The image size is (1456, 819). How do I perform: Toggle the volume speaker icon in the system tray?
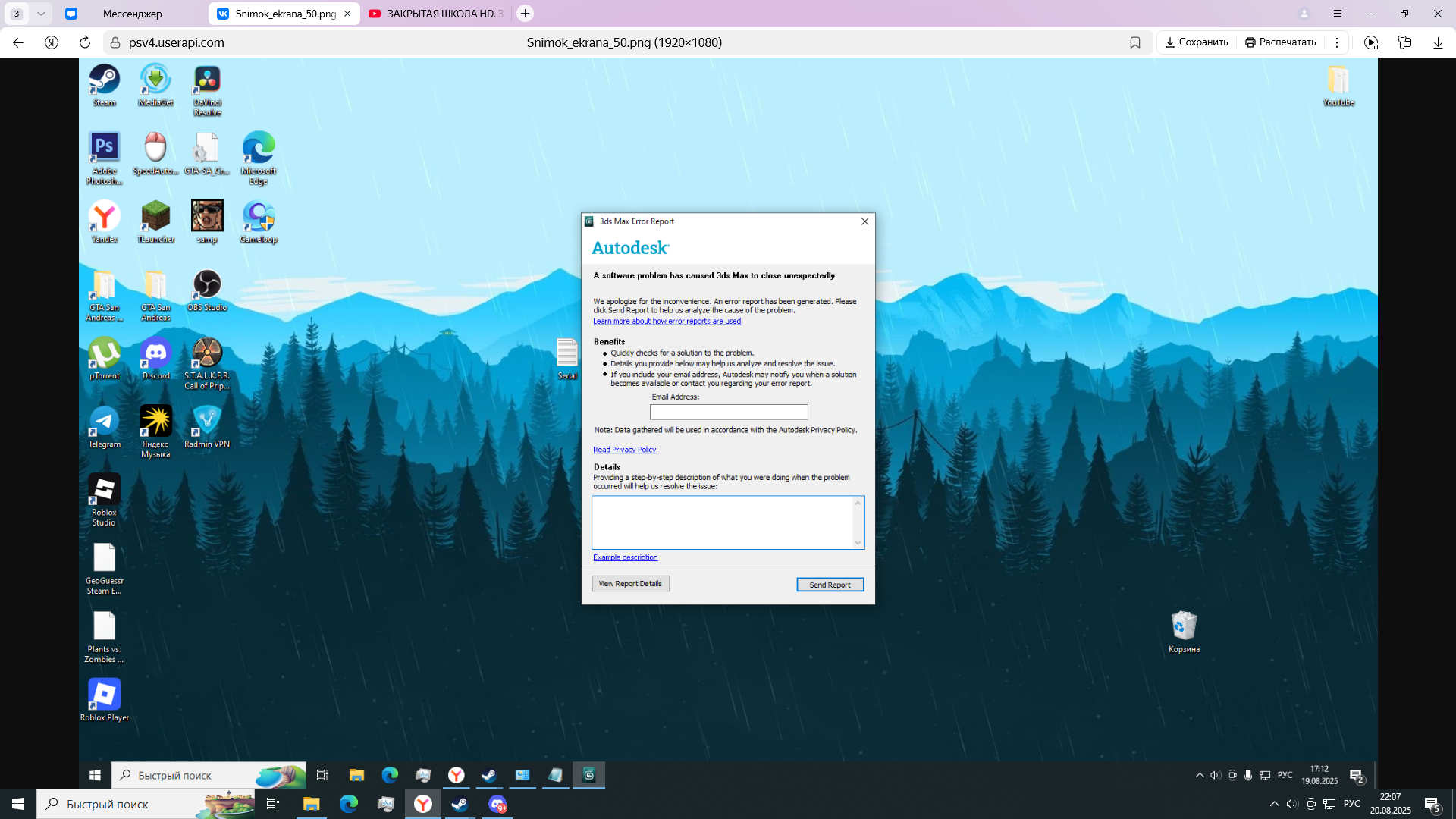(1292, 804)
